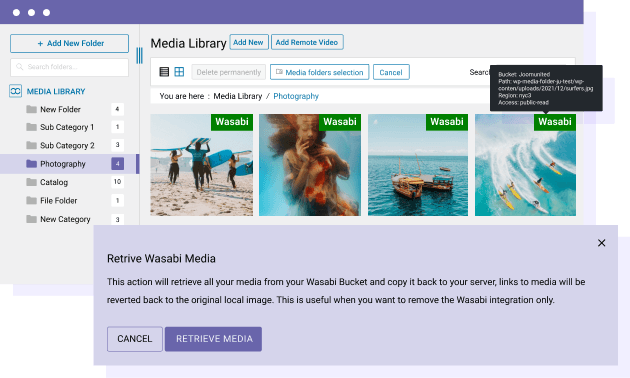Select Photography folder label
Viewport: 630px width, 378px height.
[x=63, y=164]
